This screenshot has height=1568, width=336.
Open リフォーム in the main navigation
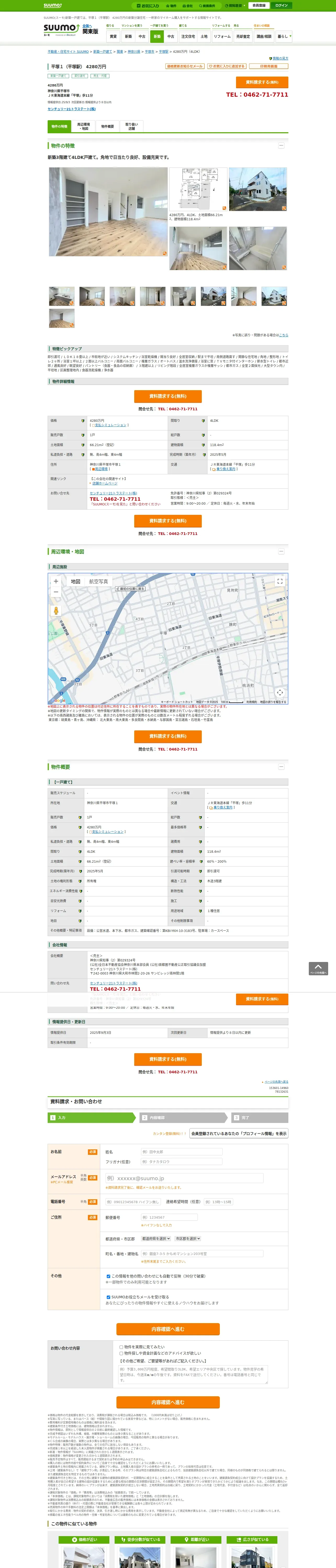click(222, 37)
